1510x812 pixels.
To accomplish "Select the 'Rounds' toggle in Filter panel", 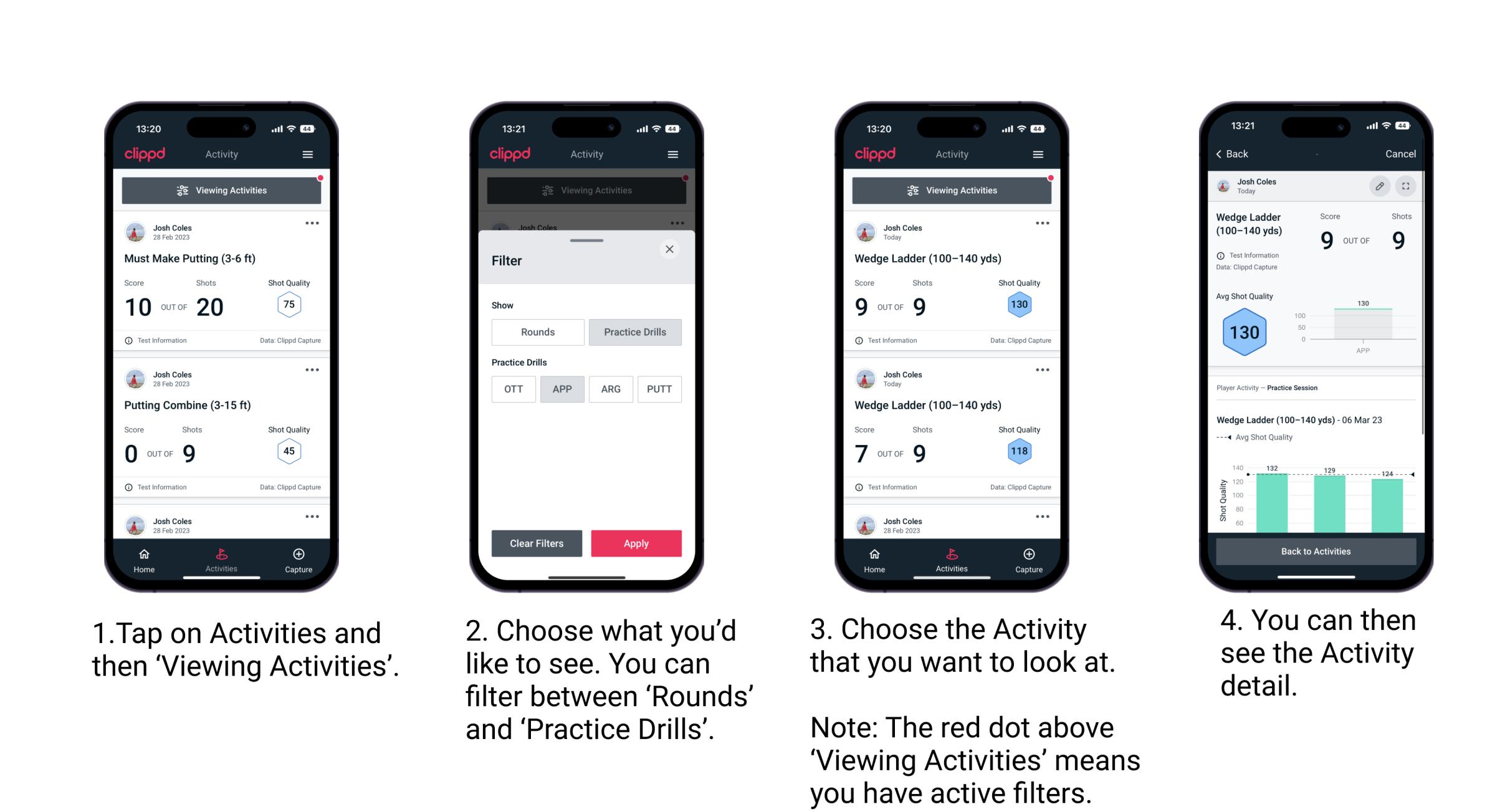I will click(536, 332).
